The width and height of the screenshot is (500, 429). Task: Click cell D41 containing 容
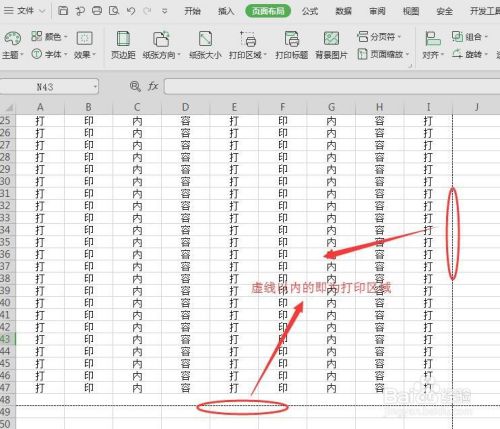pyautogui.click(x=186, y=315)
